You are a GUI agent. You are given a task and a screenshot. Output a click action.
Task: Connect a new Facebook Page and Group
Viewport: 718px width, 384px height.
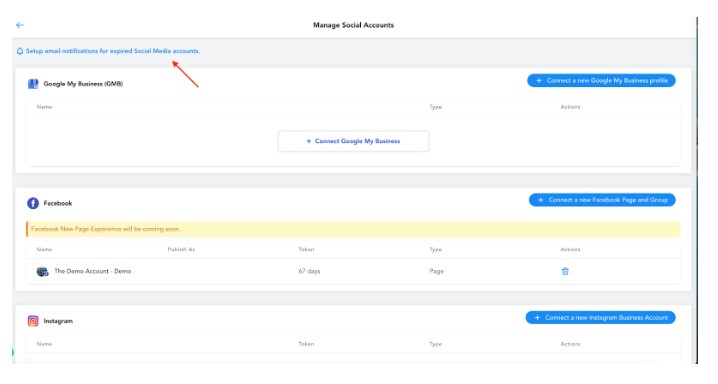(x=602, y=200)
